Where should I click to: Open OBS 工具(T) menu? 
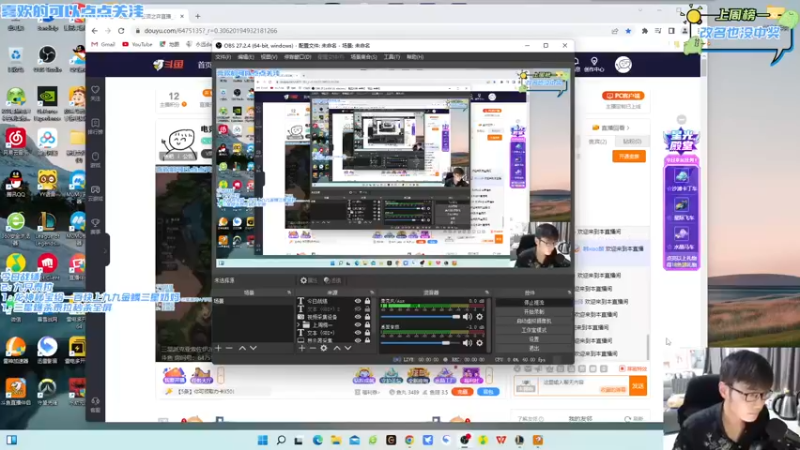click(x=392, y=57)
